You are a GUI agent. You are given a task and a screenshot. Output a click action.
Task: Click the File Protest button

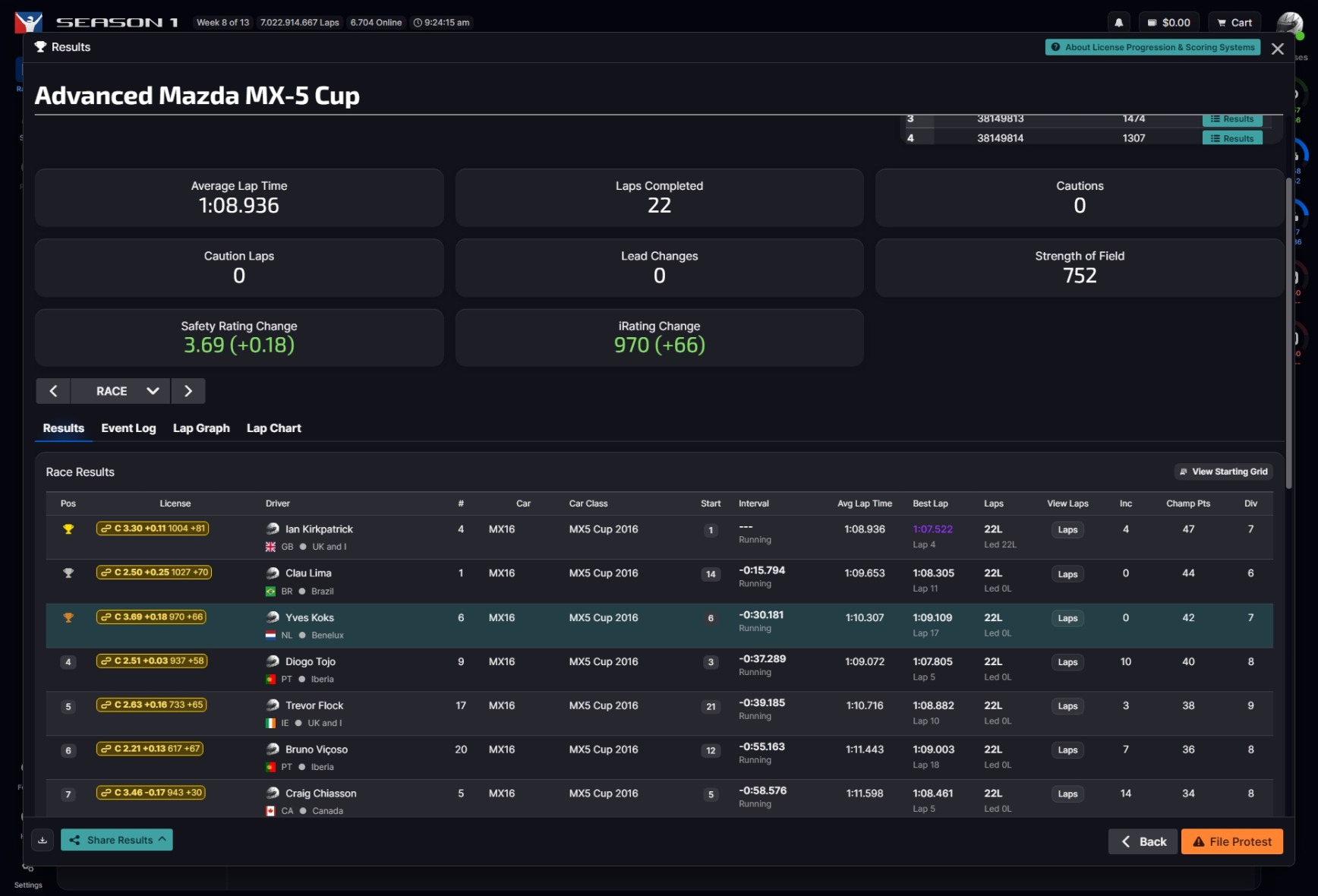click(1231, 841)
